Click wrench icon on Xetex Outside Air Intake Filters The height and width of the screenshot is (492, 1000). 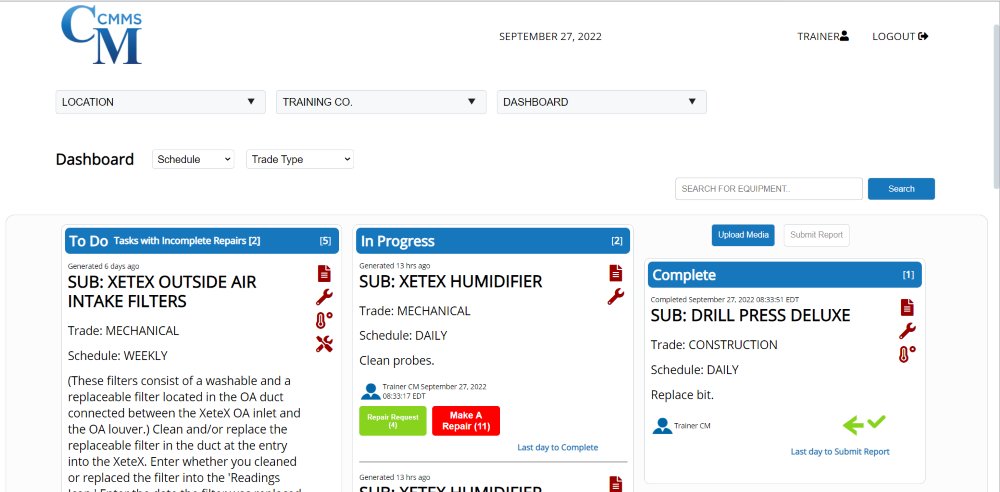pyautogui.click(x=325, y=297)
